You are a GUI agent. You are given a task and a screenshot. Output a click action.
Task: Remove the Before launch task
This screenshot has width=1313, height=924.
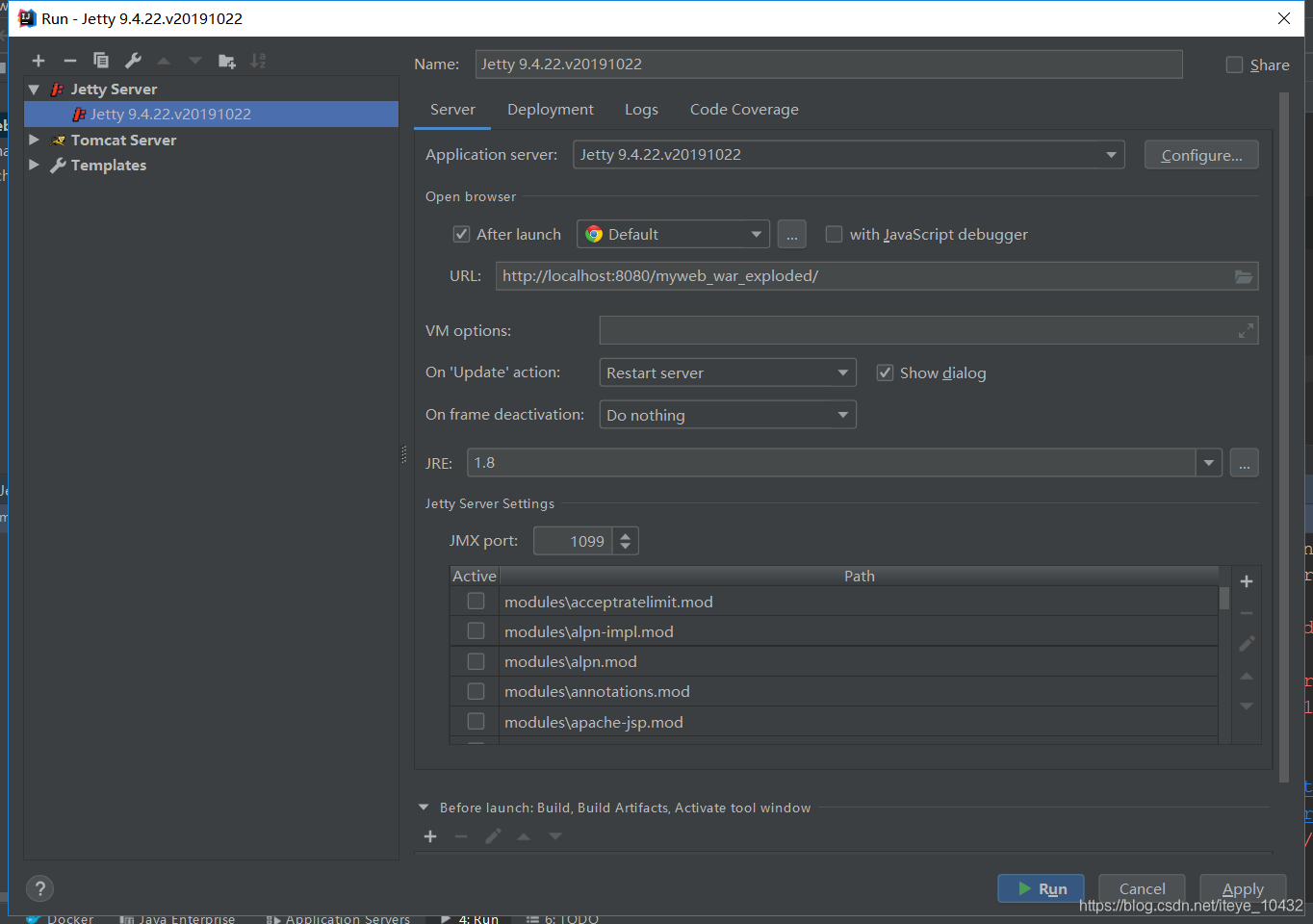461,836
